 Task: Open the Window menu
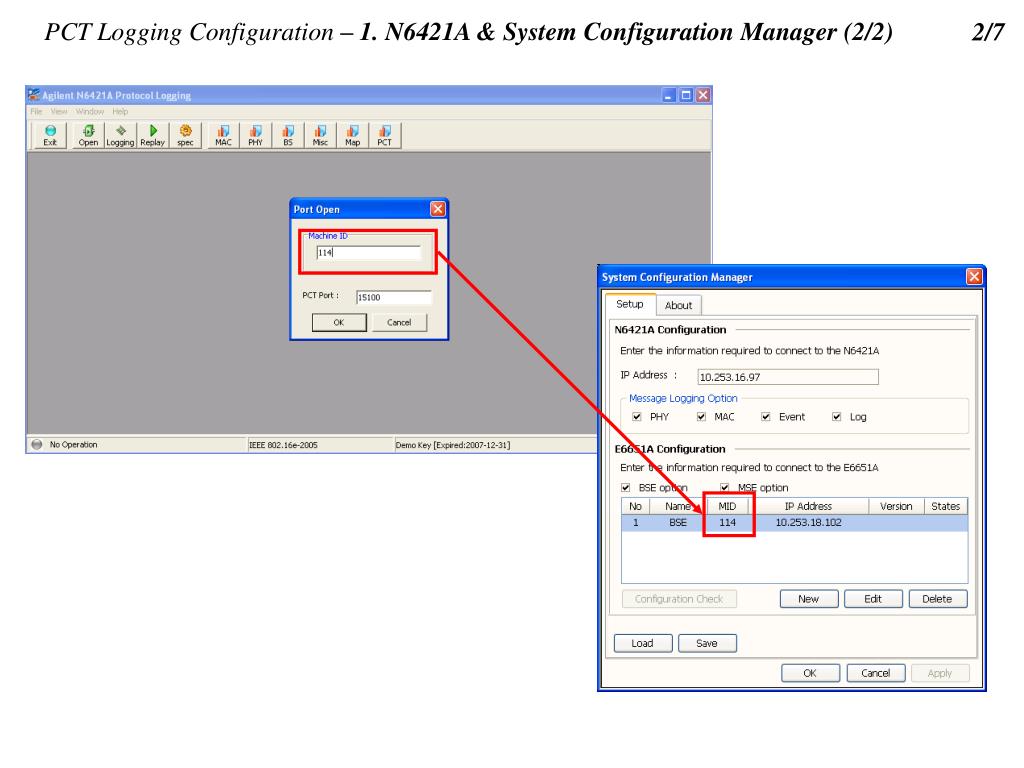(89, 112)
